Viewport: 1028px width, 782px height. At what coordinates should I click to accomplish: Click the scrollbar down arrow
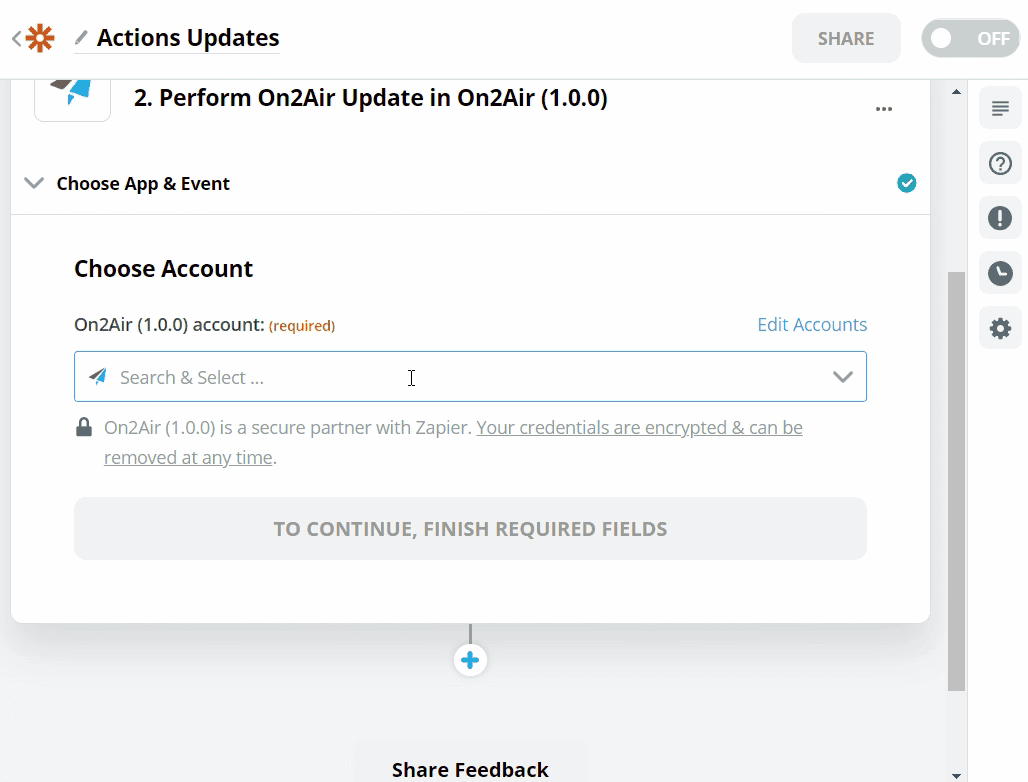(x=957, y=774)
